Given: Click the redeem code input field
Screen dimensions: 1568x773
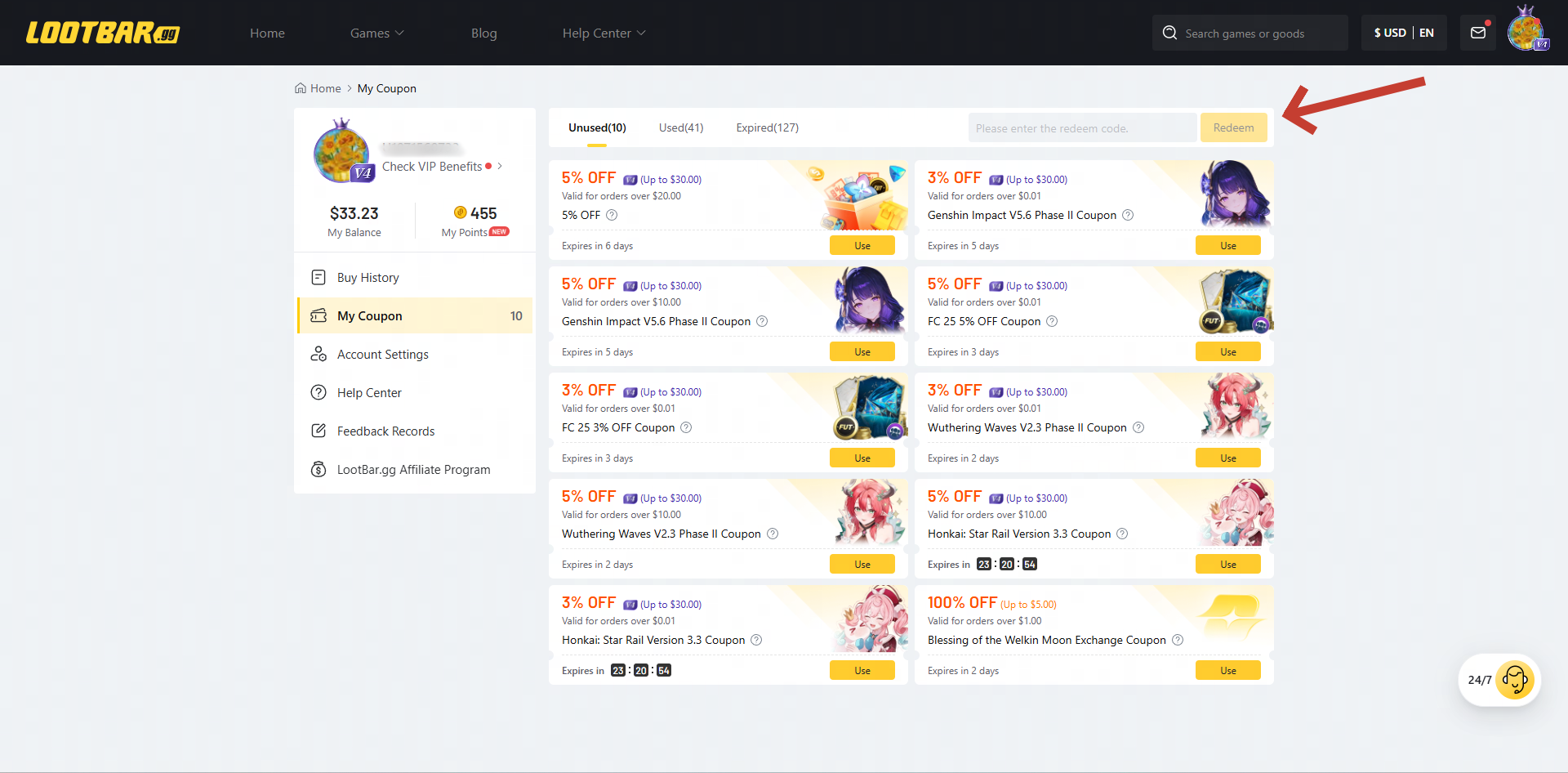Looking at the screenshot, I should (1082, 127).
